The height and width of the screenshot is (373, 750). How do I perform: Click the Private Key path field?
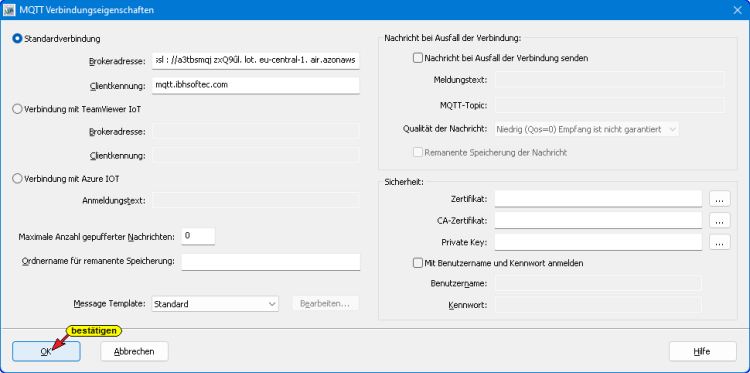click(x=598, y=242)
